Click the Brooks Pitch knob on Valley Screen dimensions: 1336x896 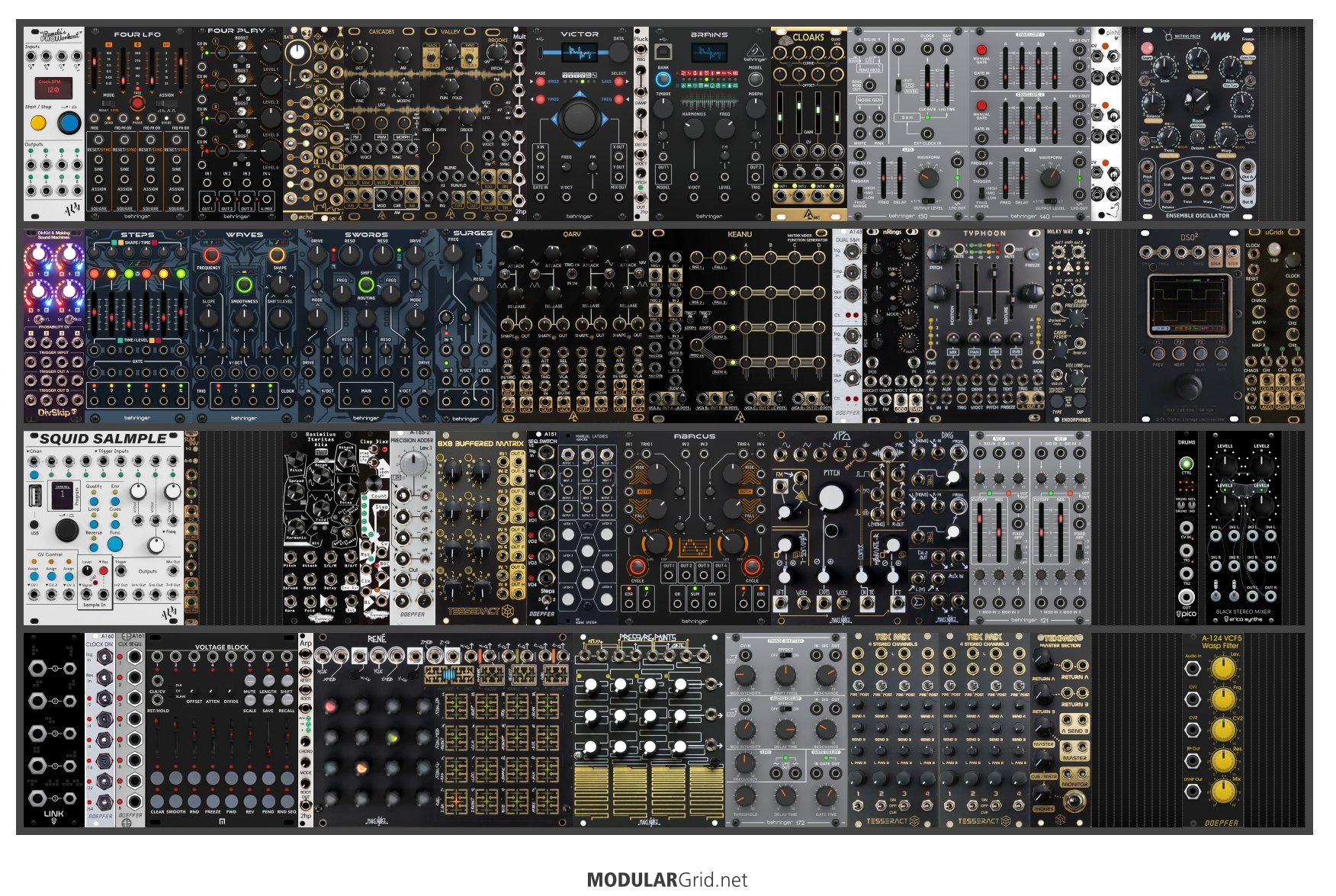coord(496,53)
